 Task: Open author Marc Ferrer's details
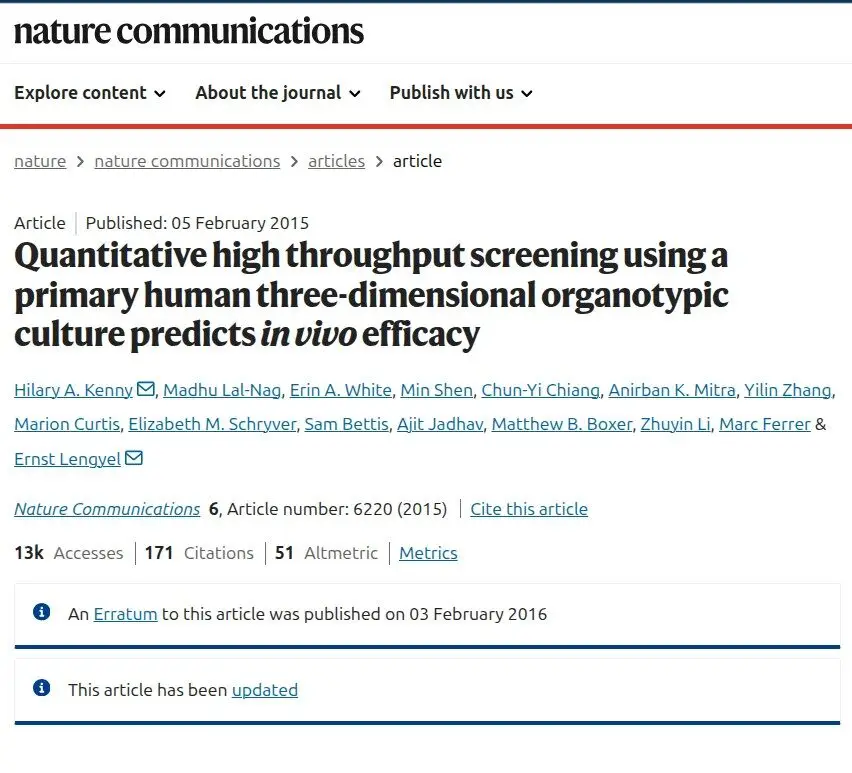(x=765, y=424)
